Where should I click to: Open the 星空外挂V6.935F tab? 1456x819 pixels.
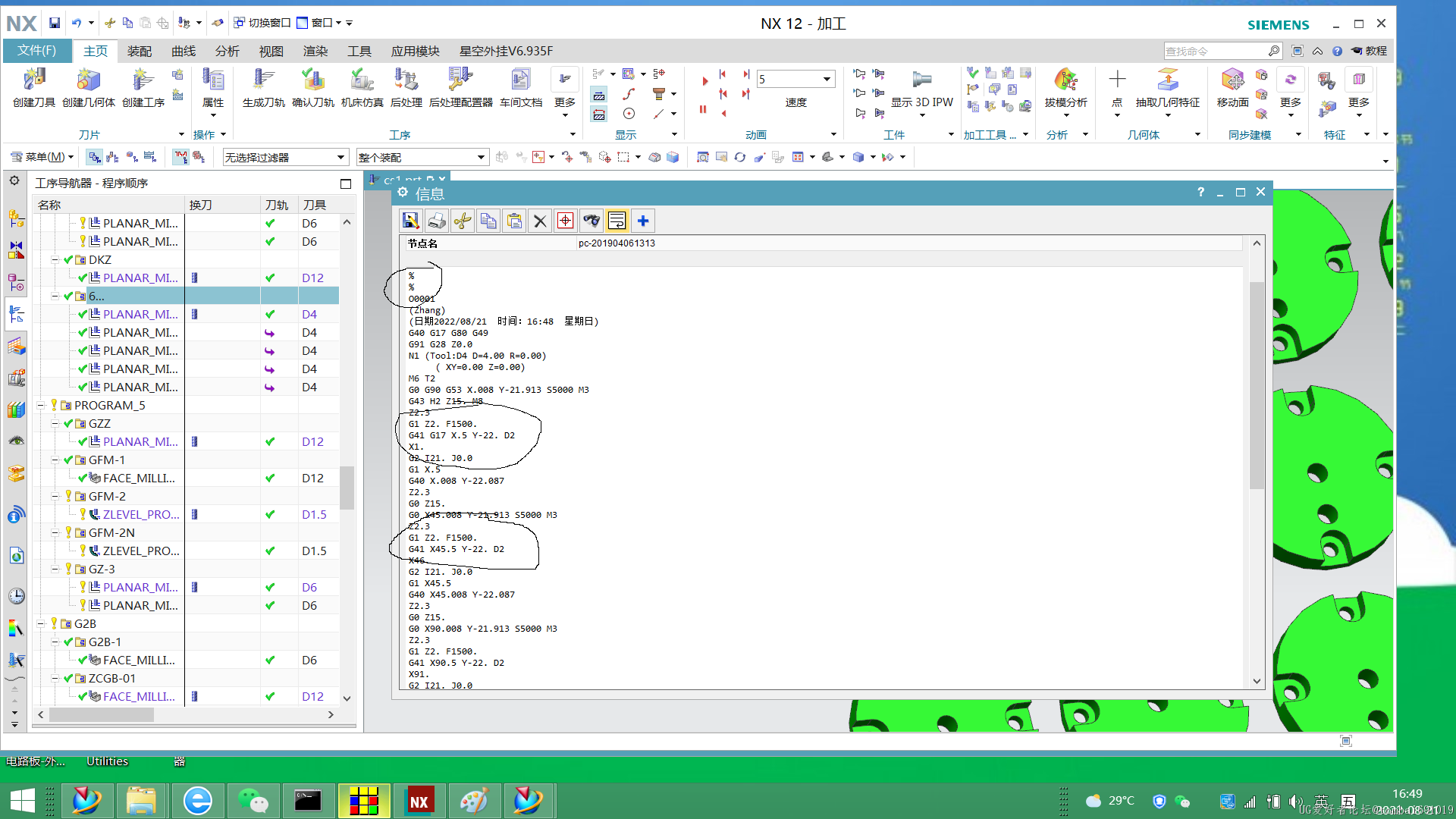pos(507,51)
